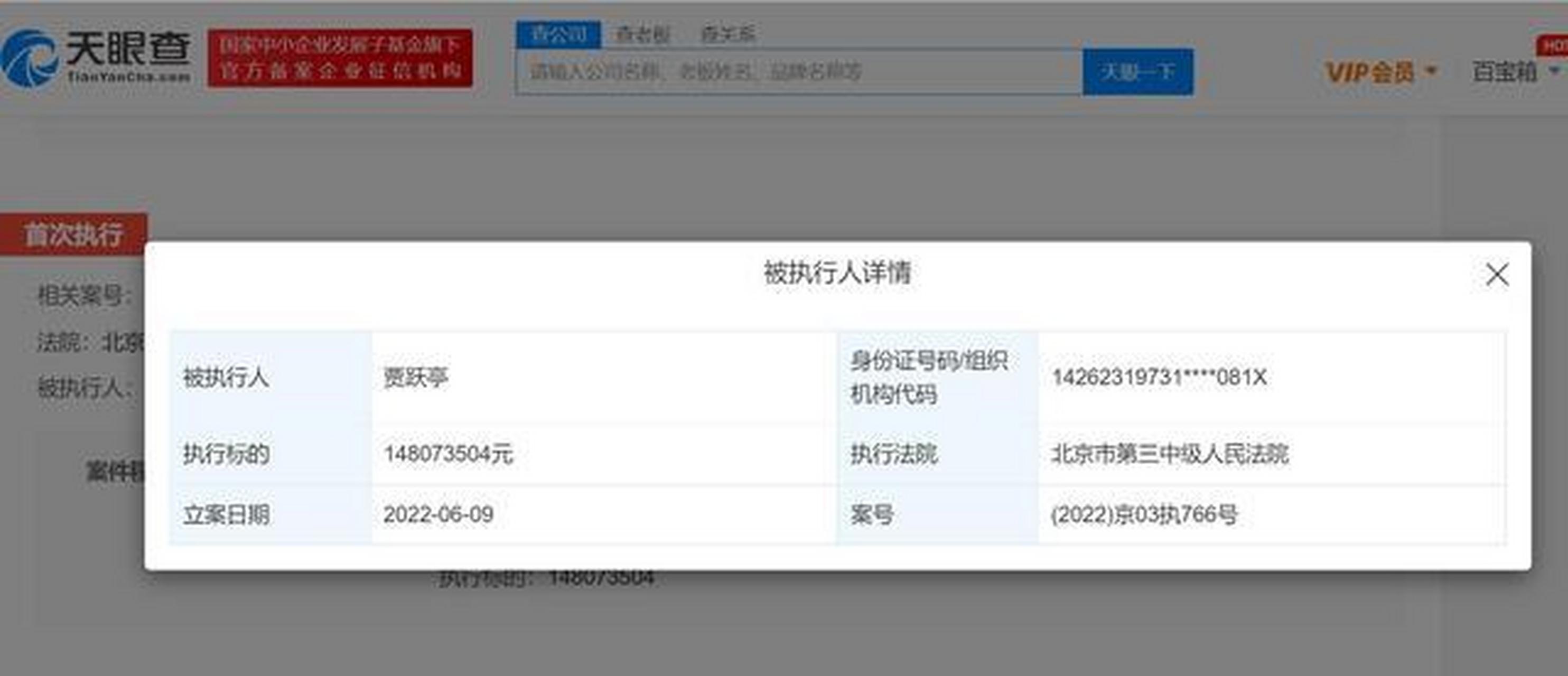Image resolution: width=1568 pixels, height=676 pixels.
Task: Click 相关案号 label on background page
Action: [84, 296]
